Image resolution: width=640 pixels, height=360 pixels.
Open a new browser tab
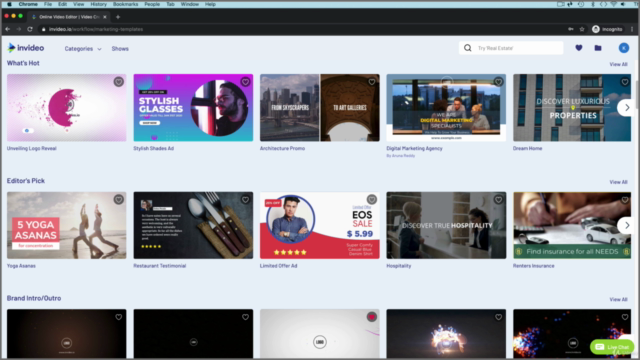(118, 17)
